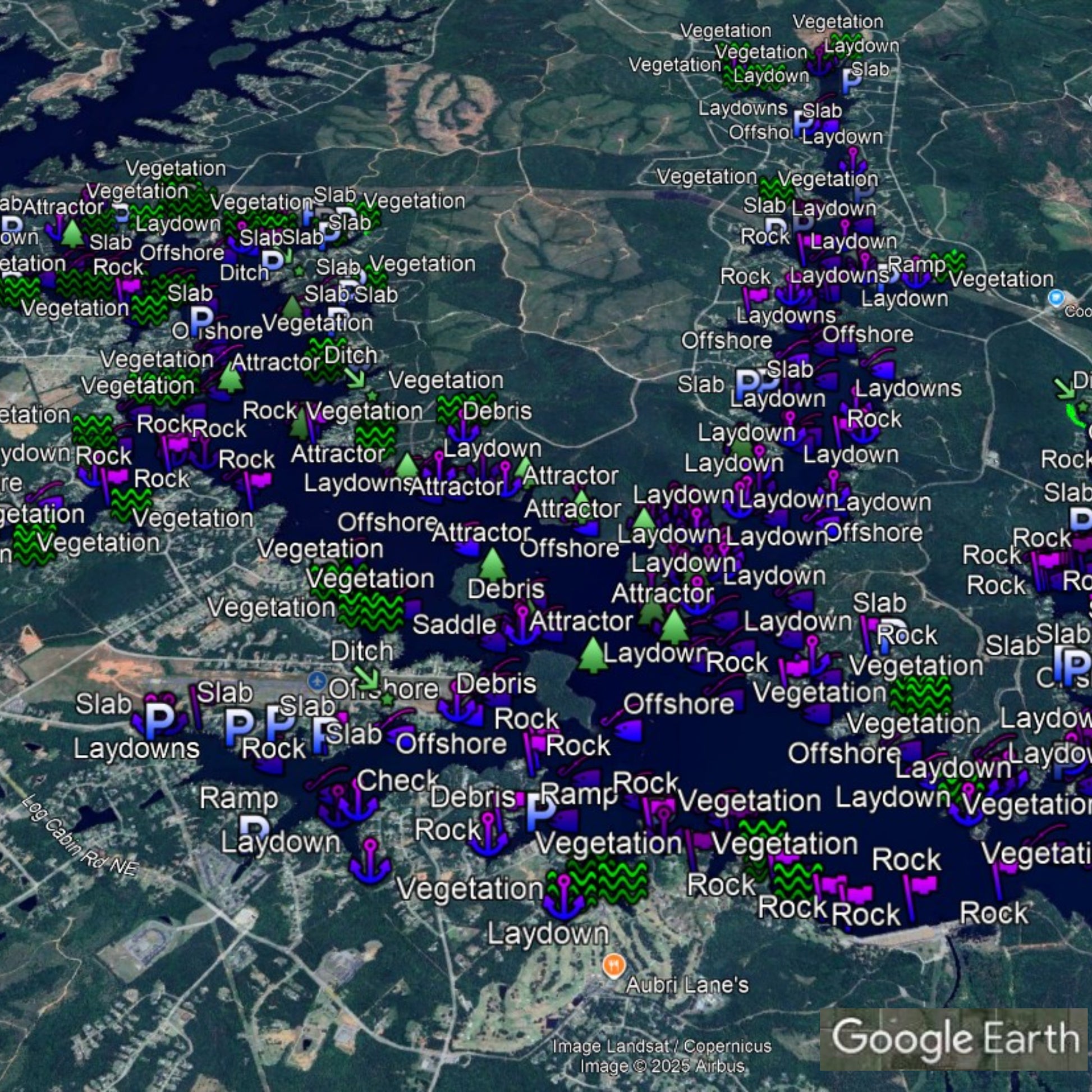Click blue place pin near Coo text at right edge
Image resolution: width=1092 pixels, height=1092 pixels.
(1056, 297)
